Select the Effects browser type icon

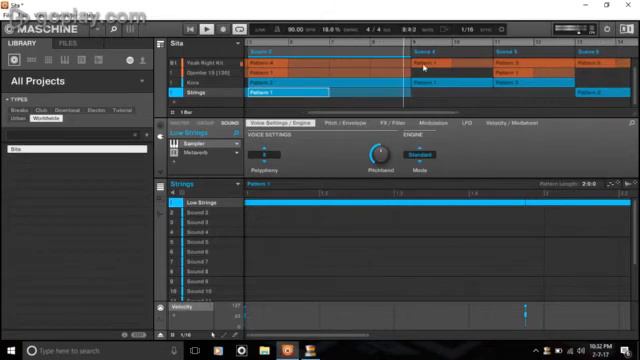pos(82,60)
